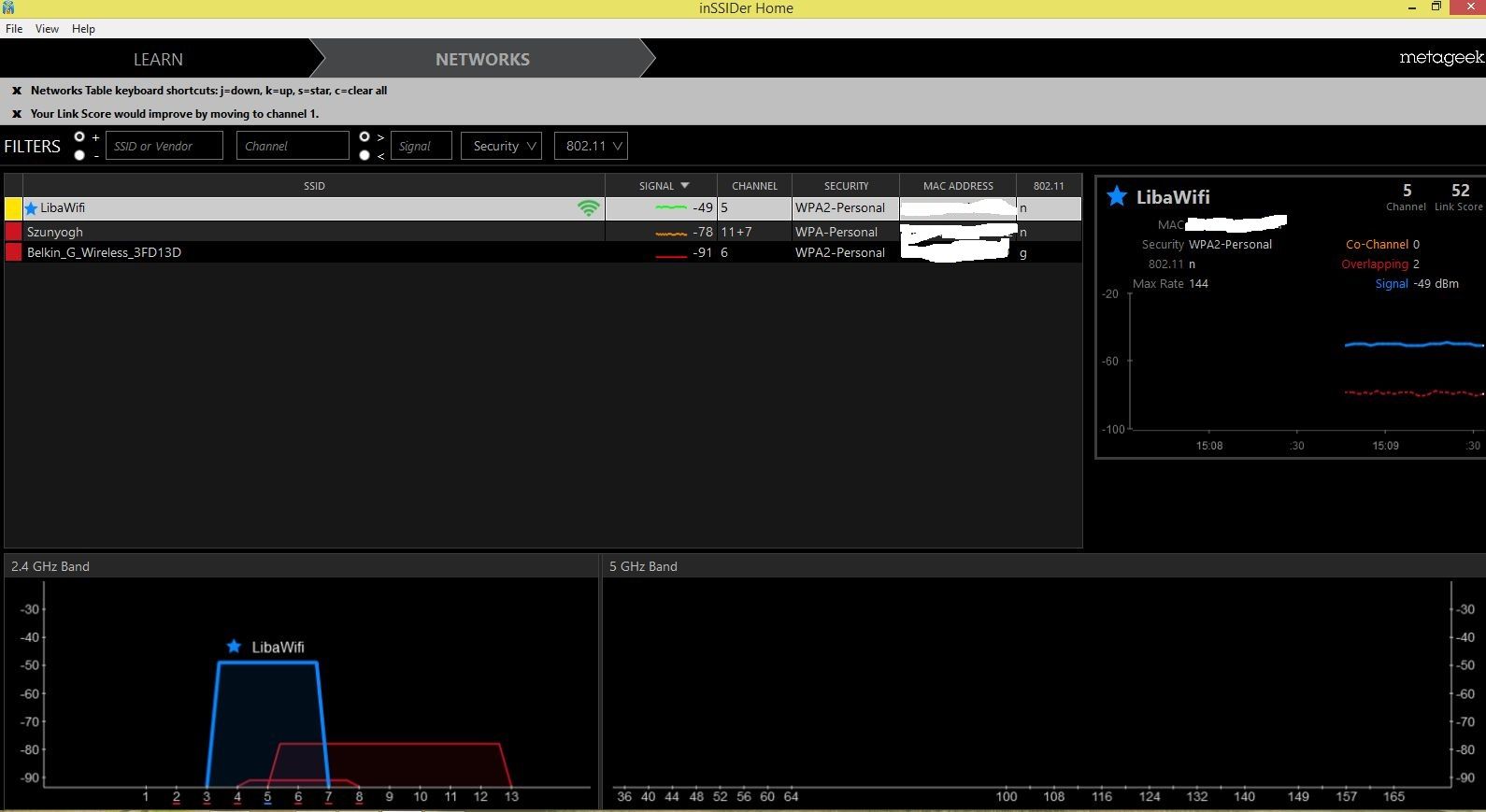Image resolution: width=1486 pixels, height=812 pixels.
Task: Click the inSSIDer app icon in title bar
Action: pyautogui.click(x=7, y=7)
